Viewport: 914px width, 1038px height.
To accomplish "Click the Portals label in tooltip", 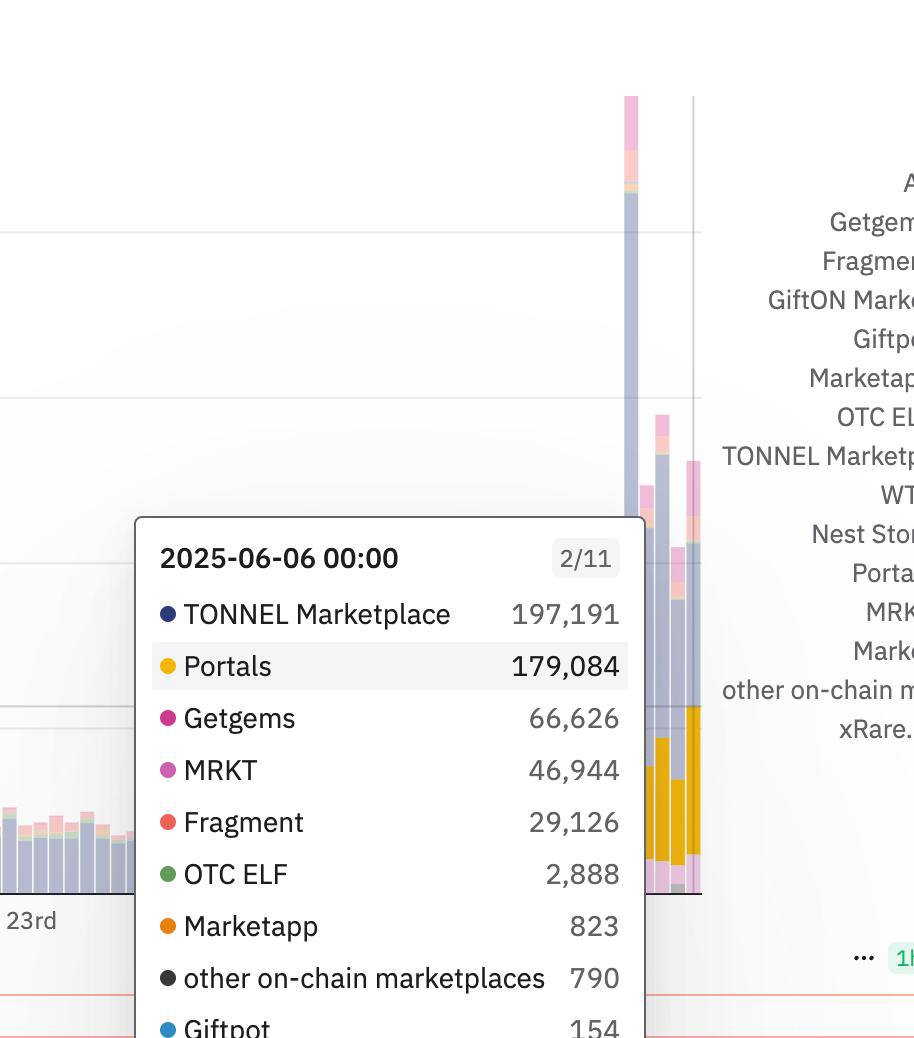I will pos(228,666).
